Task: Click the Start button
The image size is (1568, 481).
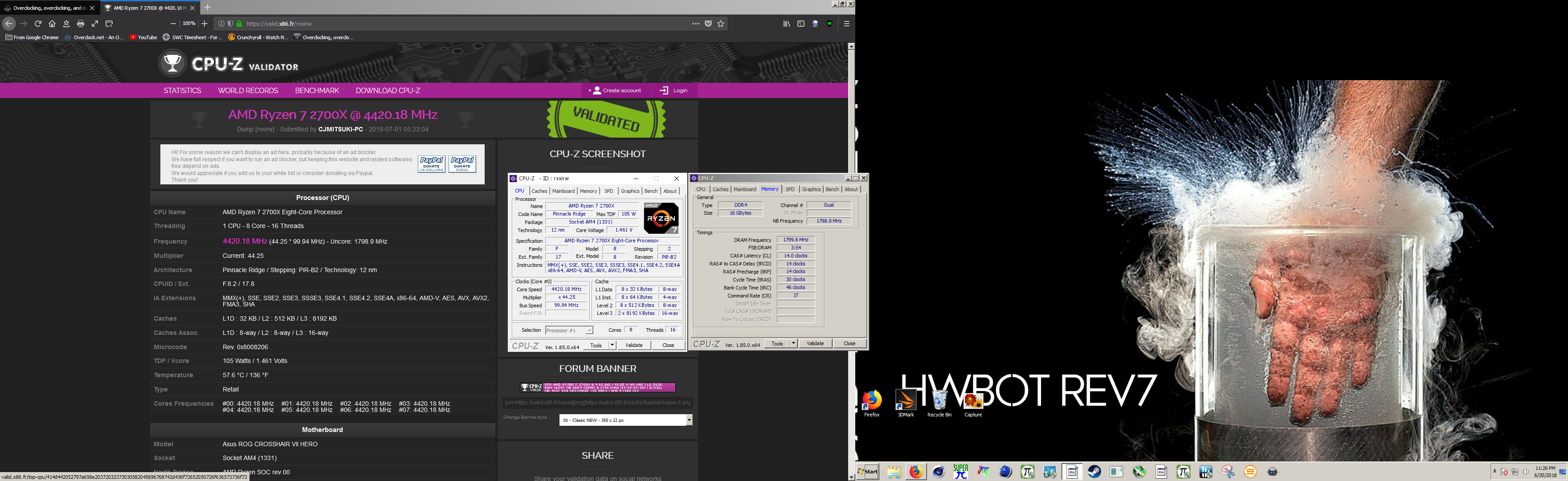Action: [x=868, y=471]
